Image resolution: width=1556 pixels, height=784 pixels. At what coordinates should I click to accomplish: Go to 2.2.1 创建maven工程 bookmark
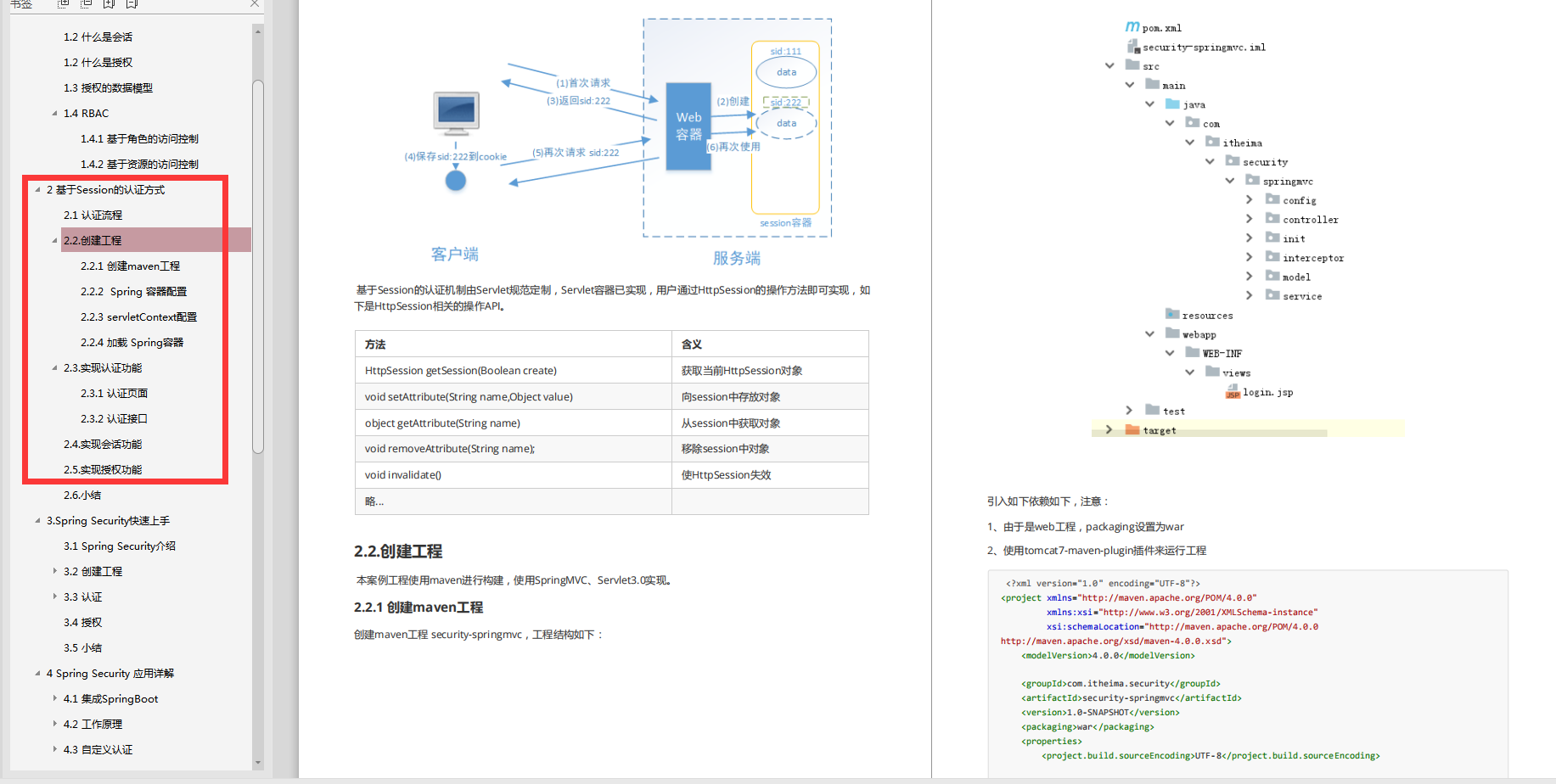click(x=130, y=266)
